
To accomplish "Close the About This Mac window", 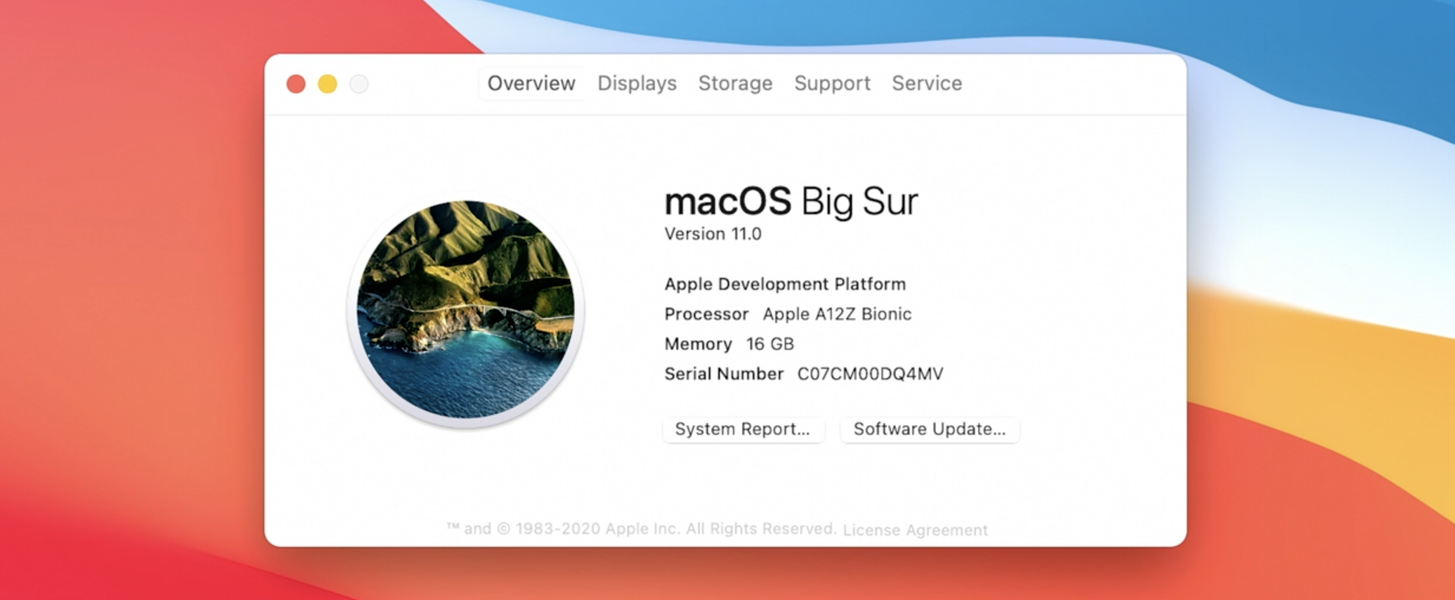I will [x=296, y=84].
